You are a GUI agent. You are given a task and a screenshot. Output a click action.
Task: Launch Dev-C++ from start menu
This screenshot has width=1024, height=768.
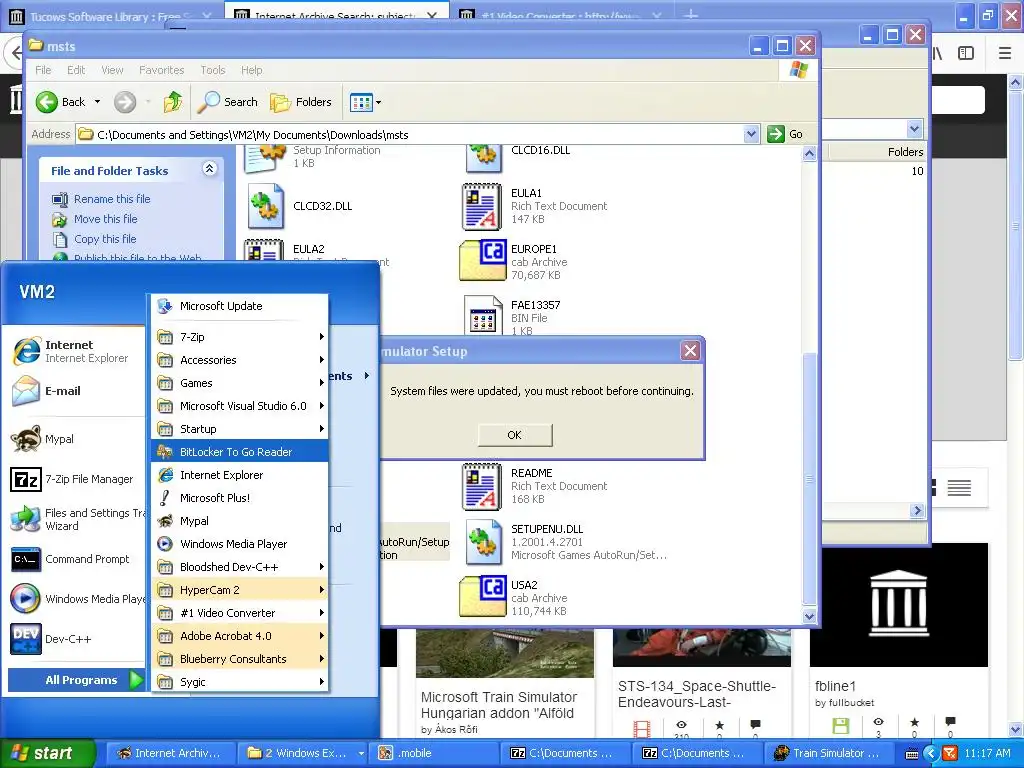point(75,639)
